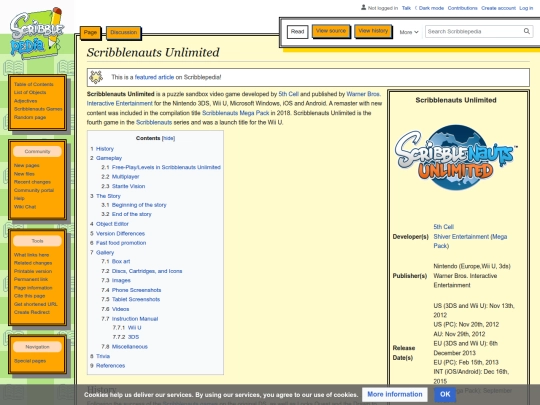Viewport: 540px width, 405px height.
Task: Open Community portal
Action: pos(34,190)
